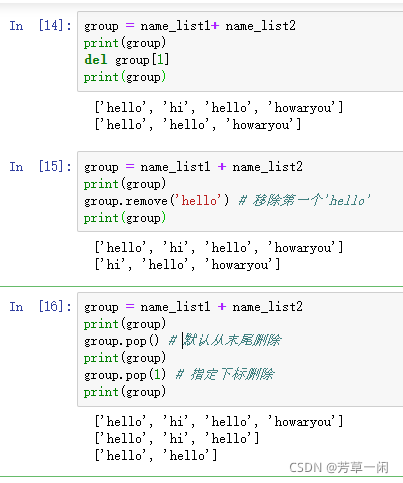
Task: Click output line ['hello', 'hello'] under cell 16
Action: coord(156,456)
